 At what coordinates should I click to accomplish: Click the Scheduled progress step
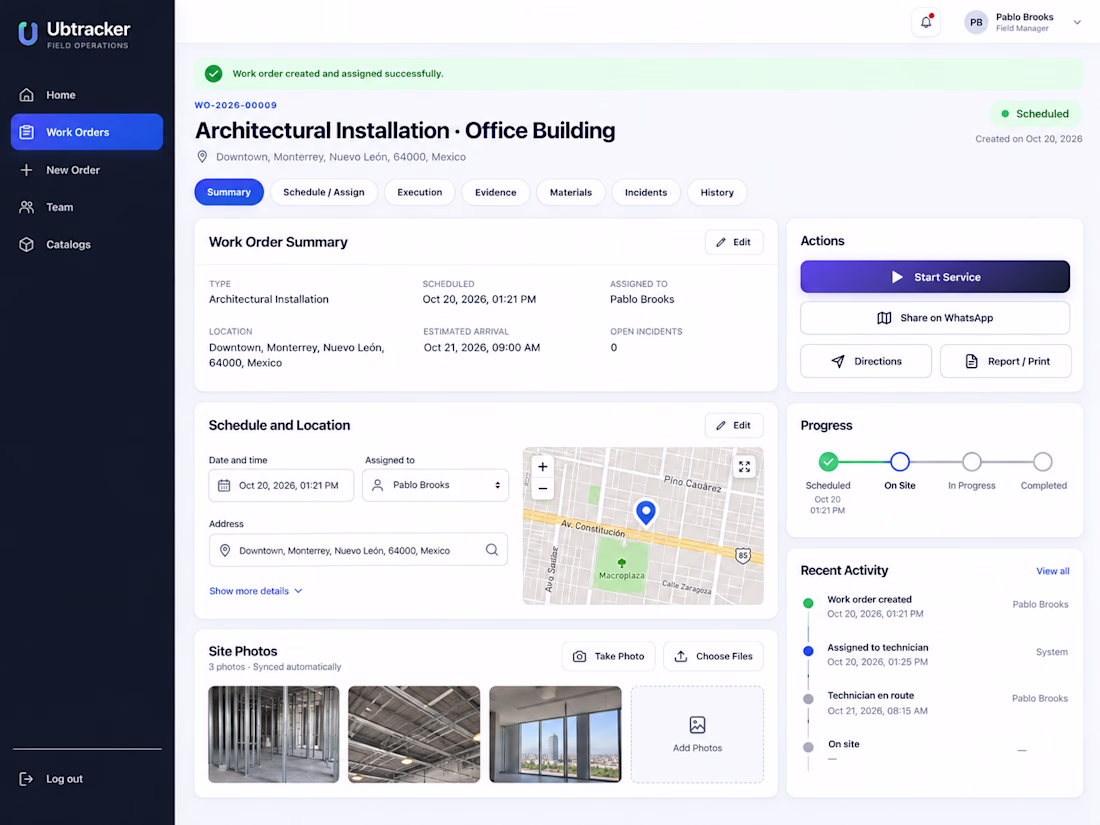click(x=829, y=462)
